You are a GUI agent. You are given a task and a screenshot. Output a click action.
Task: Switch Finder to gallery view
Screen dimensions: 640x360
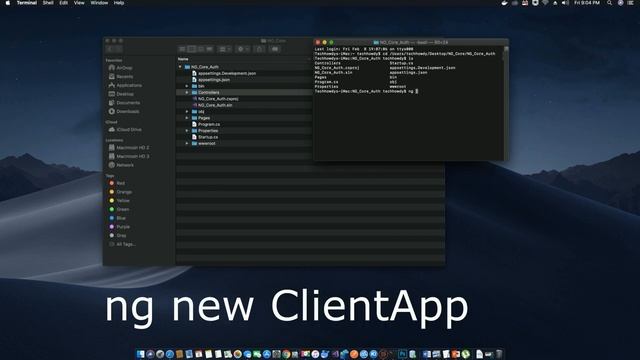(209, 49)
